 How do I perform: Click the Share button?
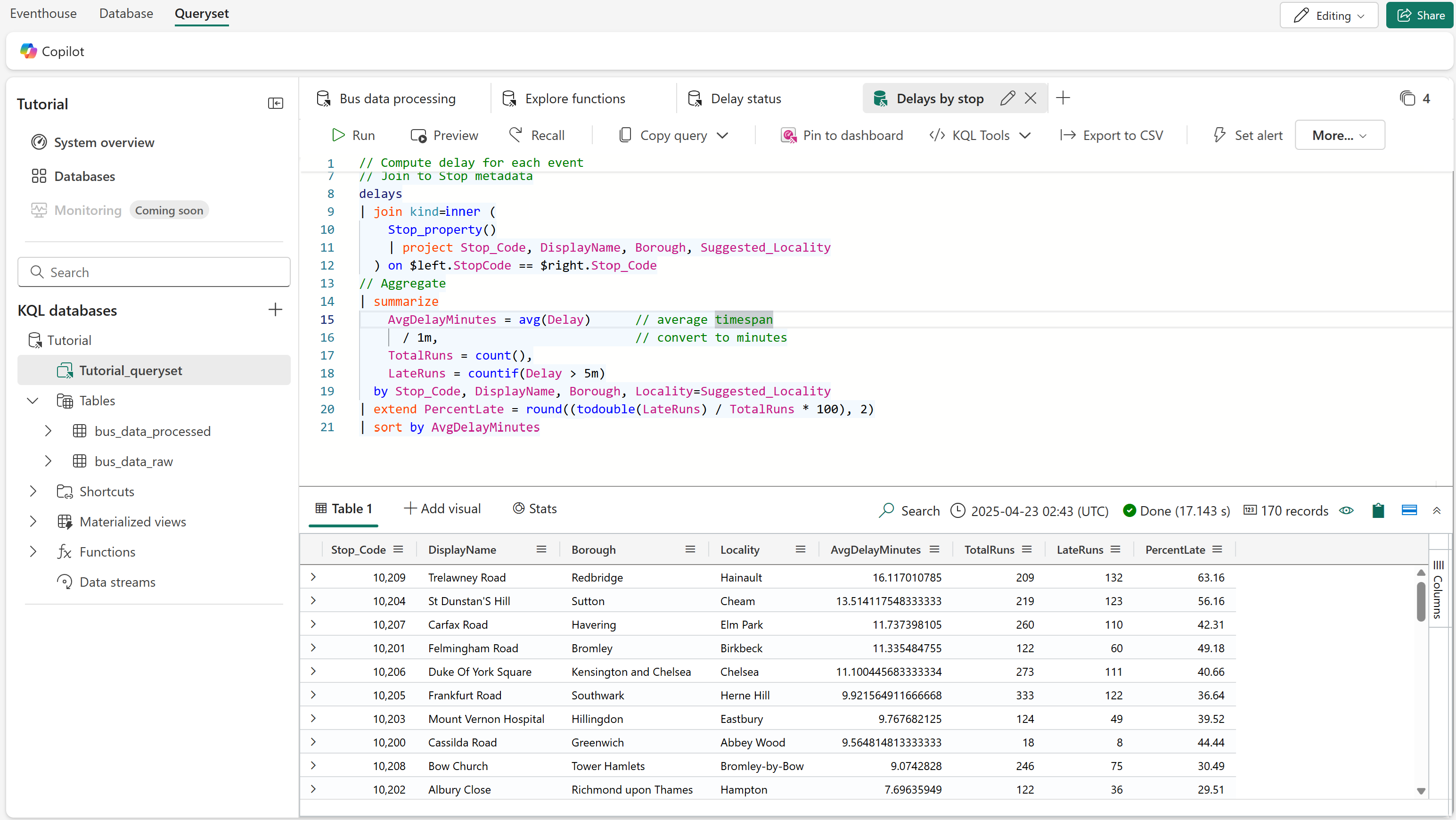(x=1420, y=15)
